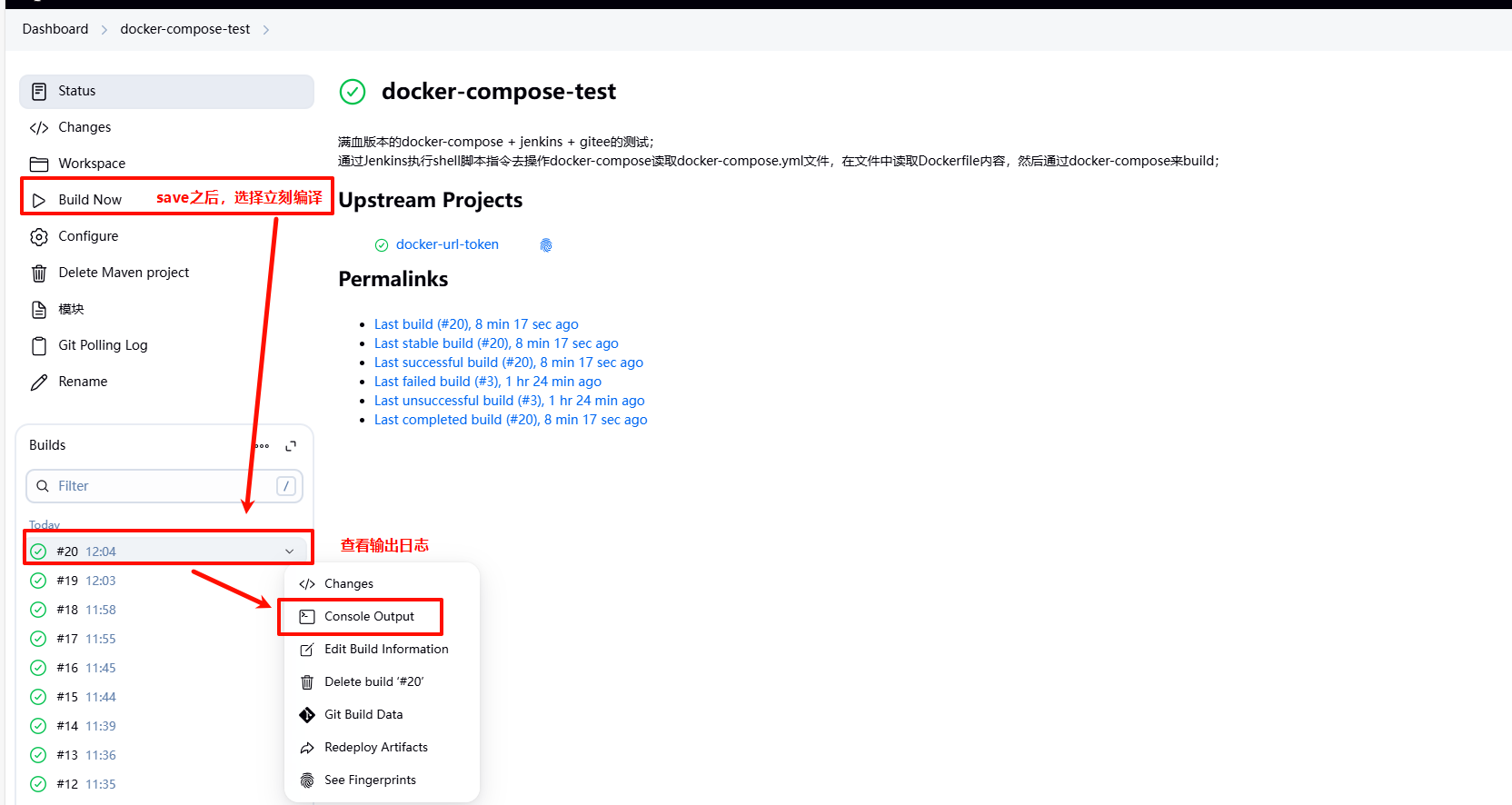Click the success status icon of build #14
The height and width of the screenshot is (805, 1512).
38,726
